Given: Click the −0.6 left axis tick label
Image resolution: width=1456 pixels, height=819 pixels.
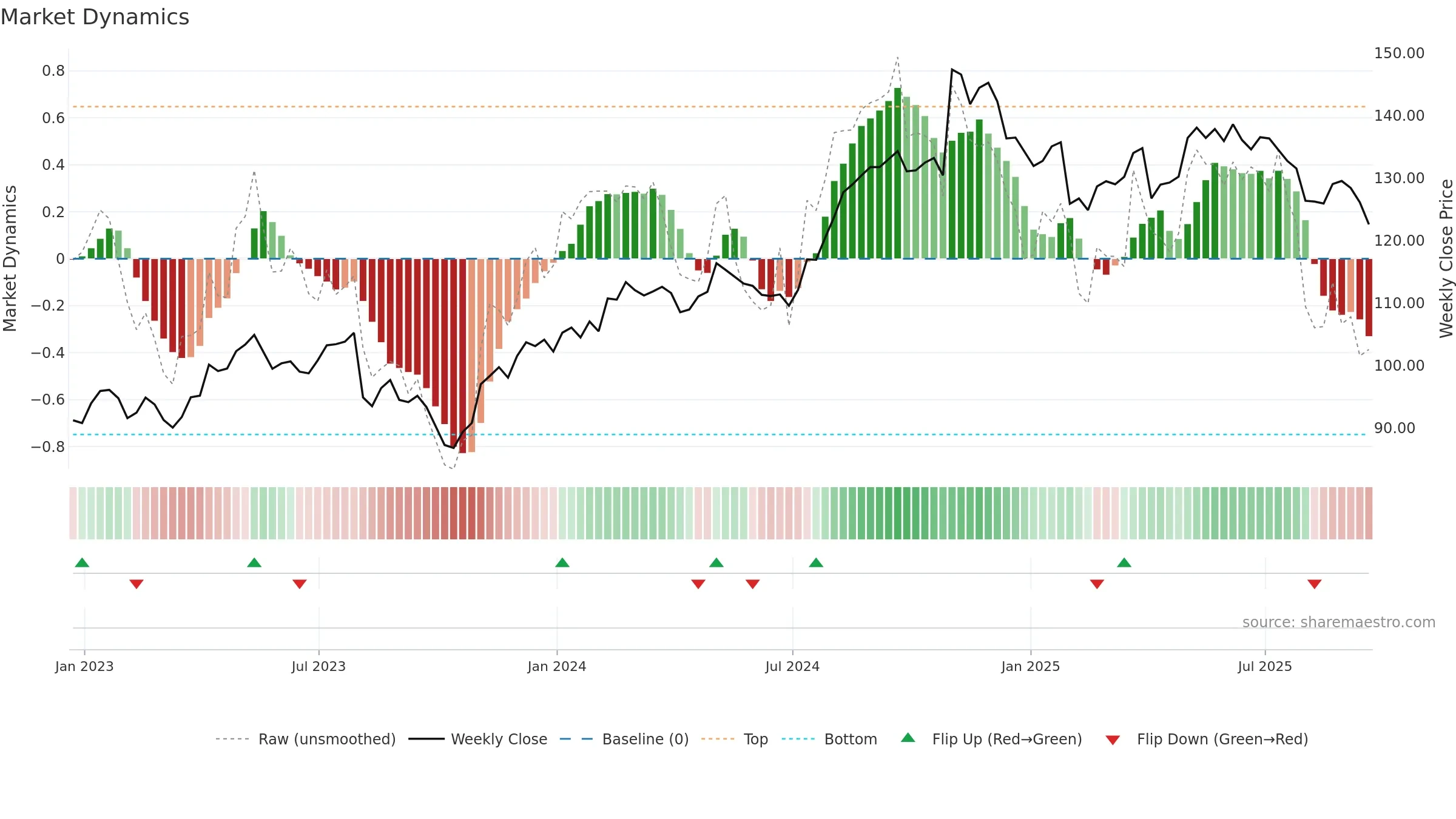Looking at the screenshot, I should pos(48,400).
